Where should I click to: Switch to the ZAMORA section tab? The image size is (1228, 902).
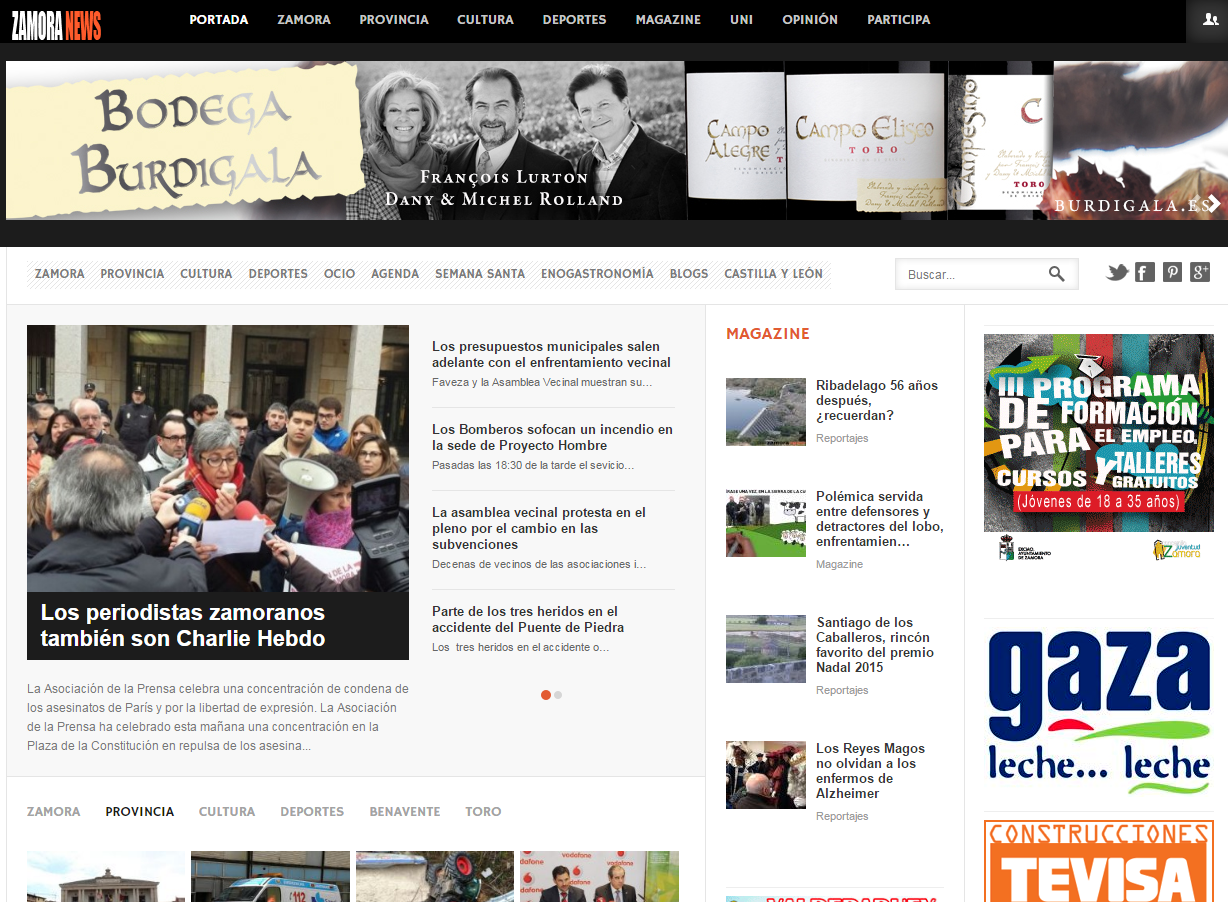pos(54,812)
